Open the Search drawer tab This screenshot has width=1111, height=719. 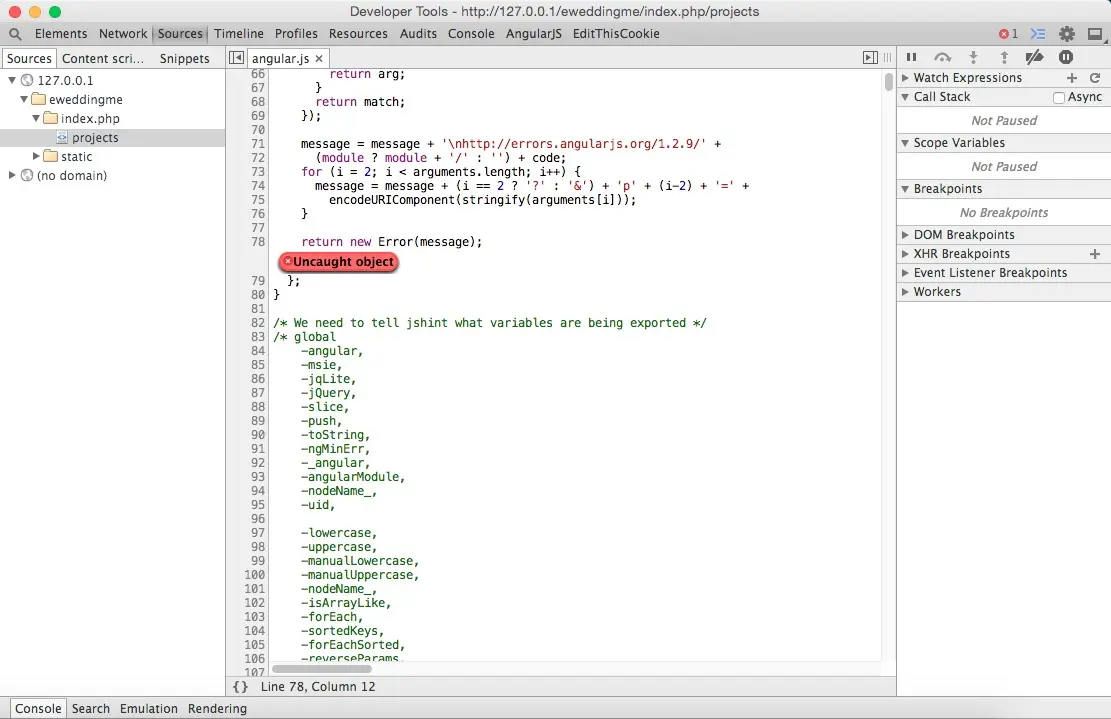91,708
